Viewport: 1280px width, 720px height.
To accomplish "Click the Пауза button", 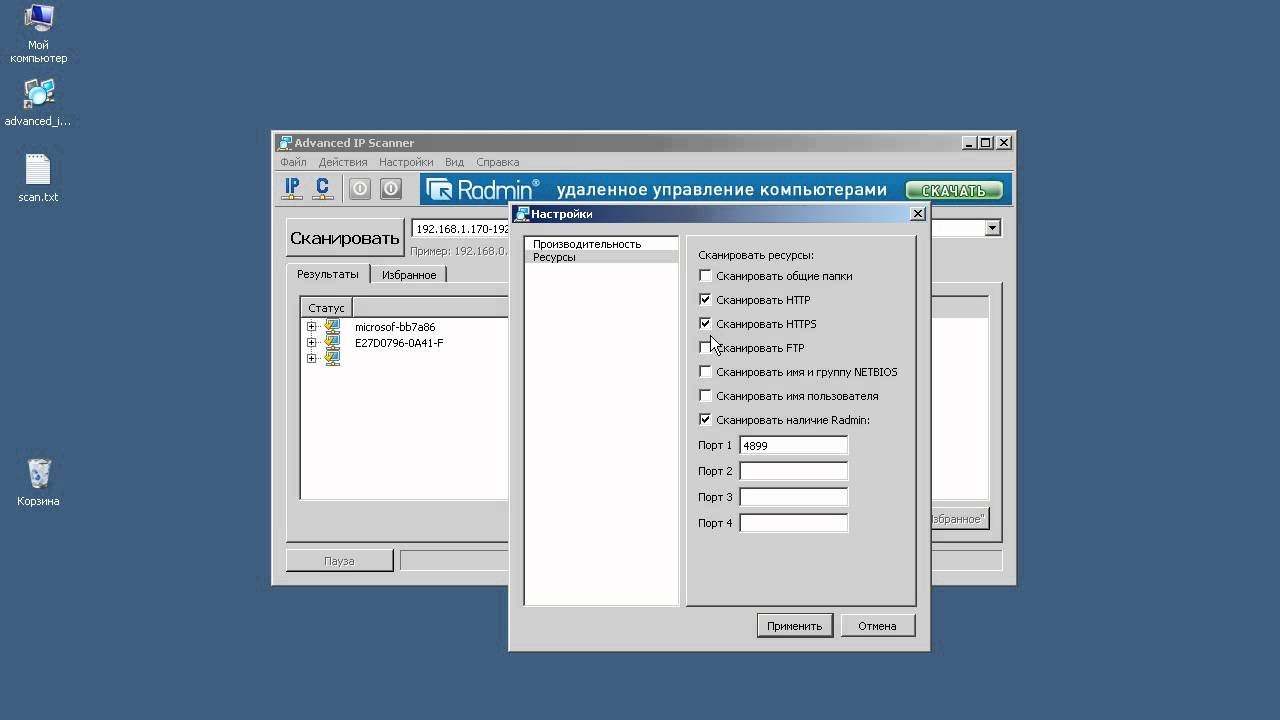I will 339,561.
